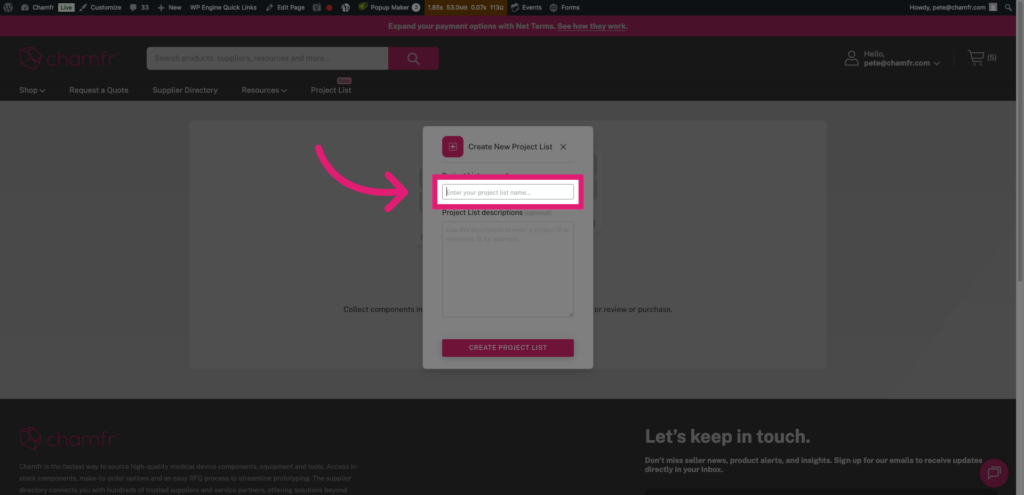
Task: Click the project list name input
Action: pos(507,192)
